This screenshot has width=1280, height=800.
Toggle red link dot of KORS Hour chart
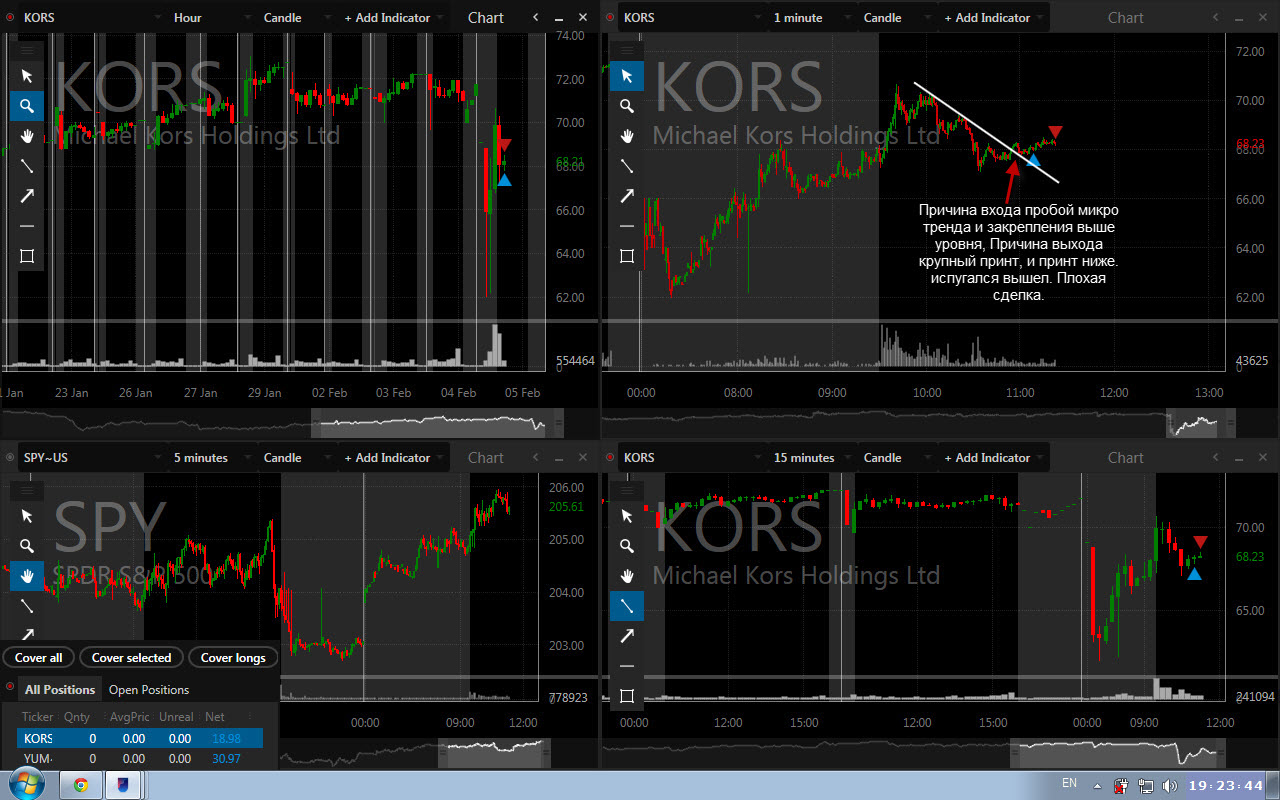point(9,18)
